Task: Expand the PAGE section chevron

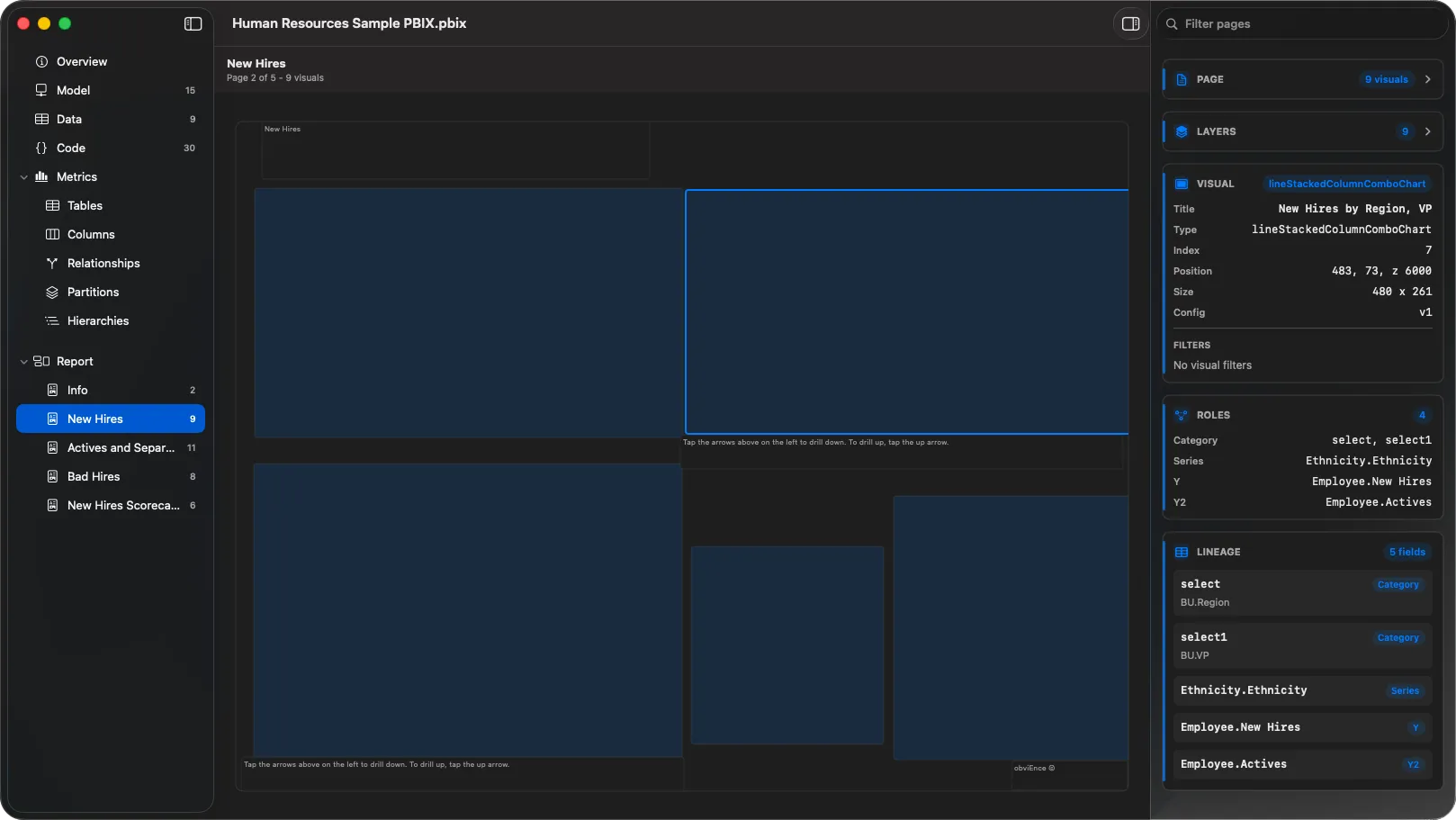Action: click(x=1427, y=79)
